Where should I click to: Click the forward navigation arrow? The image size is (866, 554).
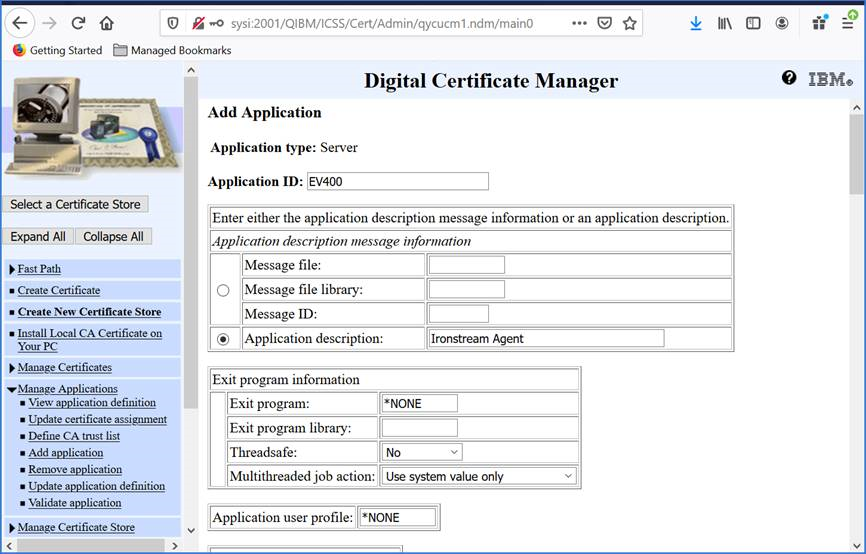click(x=50, y=23)
